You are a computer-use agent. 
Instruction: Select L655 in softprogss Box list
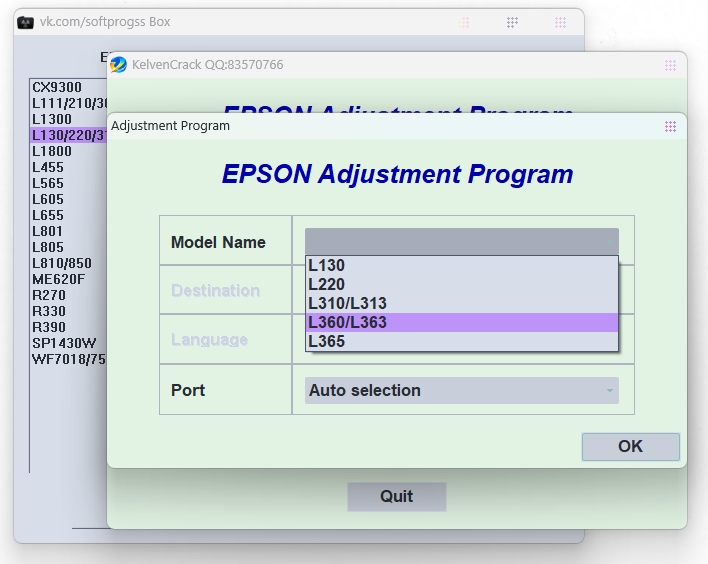pos(69,215)
